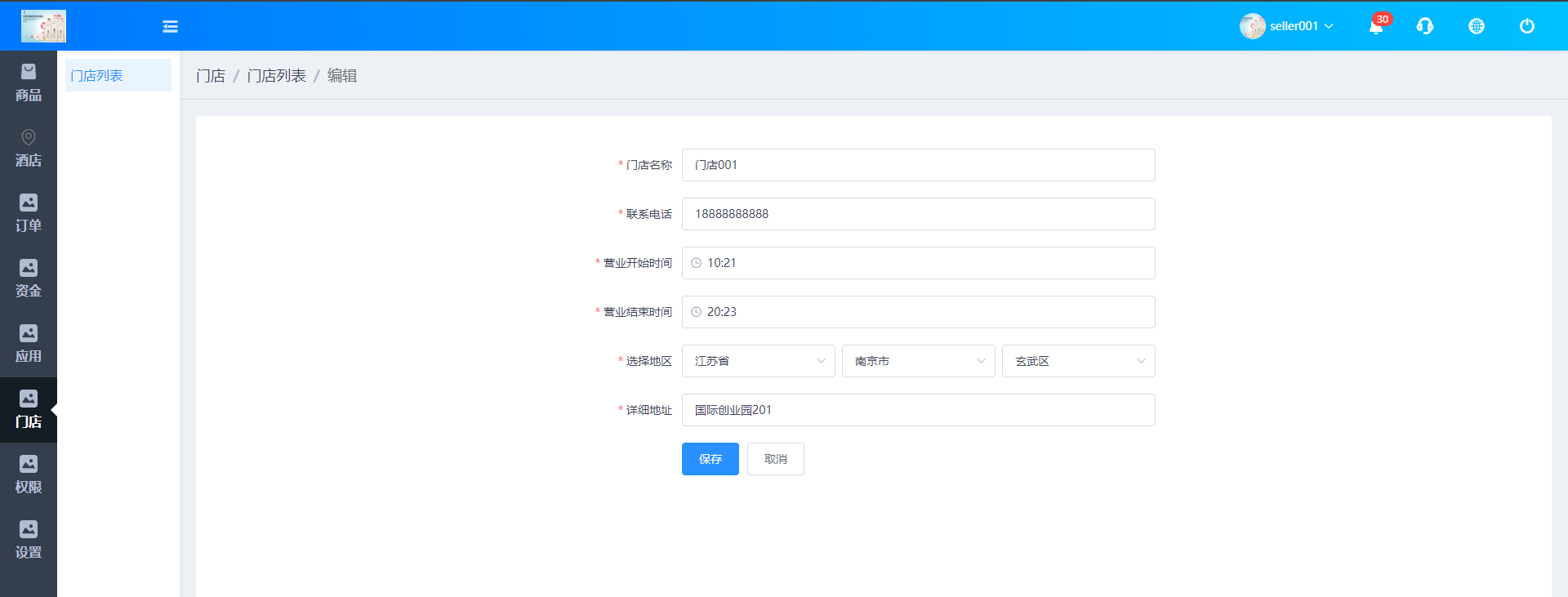Open 资金 in the sidebar
Viewport: 1568px width, 597px height.
click(x=29, y=279)
